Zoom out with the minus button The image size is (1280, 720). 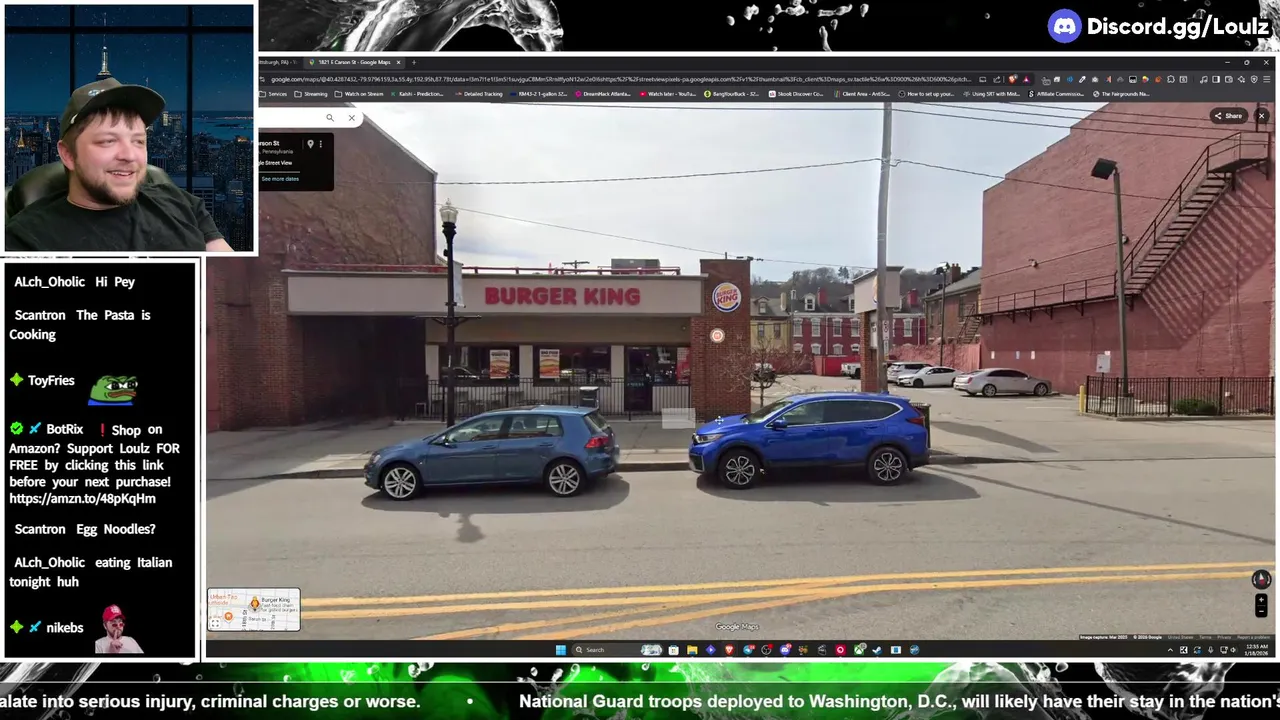click(1261, 611)
